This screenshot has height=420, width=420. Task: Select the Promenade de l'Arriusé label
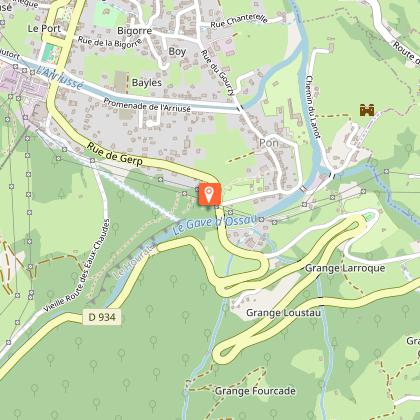(147, 105)
